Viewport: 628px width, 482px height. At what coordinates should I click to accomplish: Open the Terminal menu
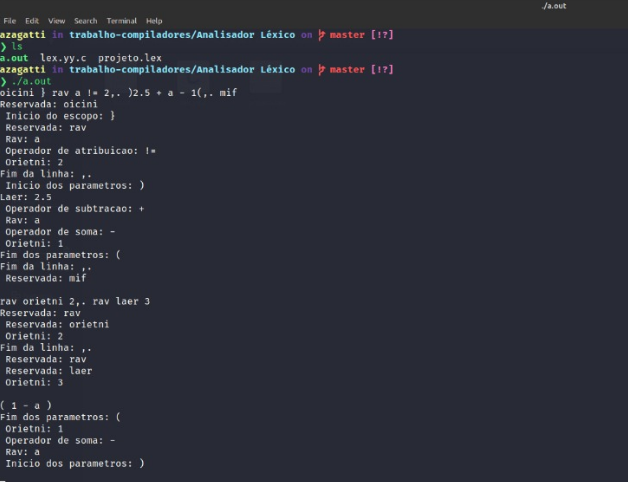click(x=121, y=21)
